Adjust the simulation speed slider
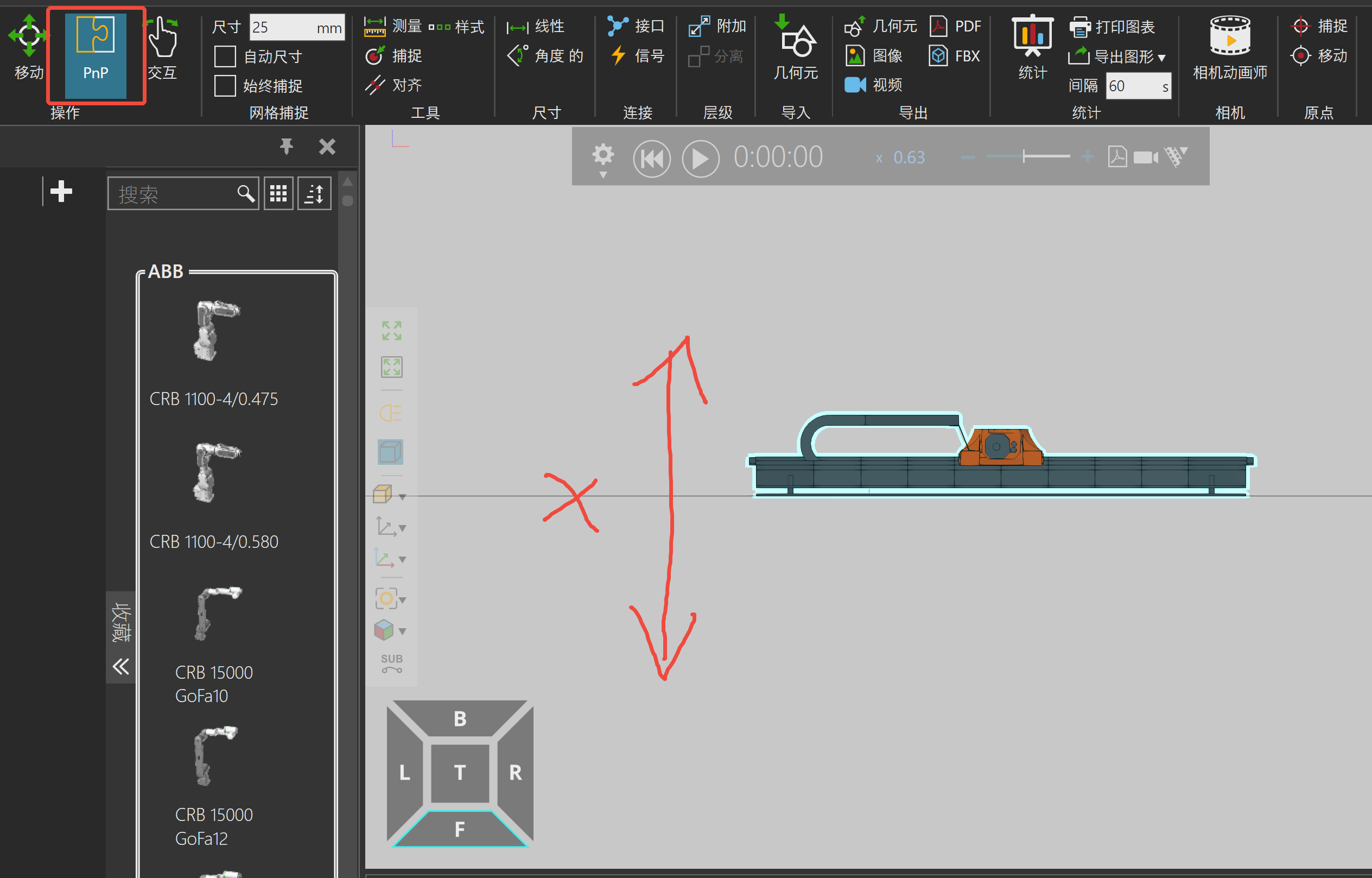The image size is (1372, 878). tap(1028, 156)
